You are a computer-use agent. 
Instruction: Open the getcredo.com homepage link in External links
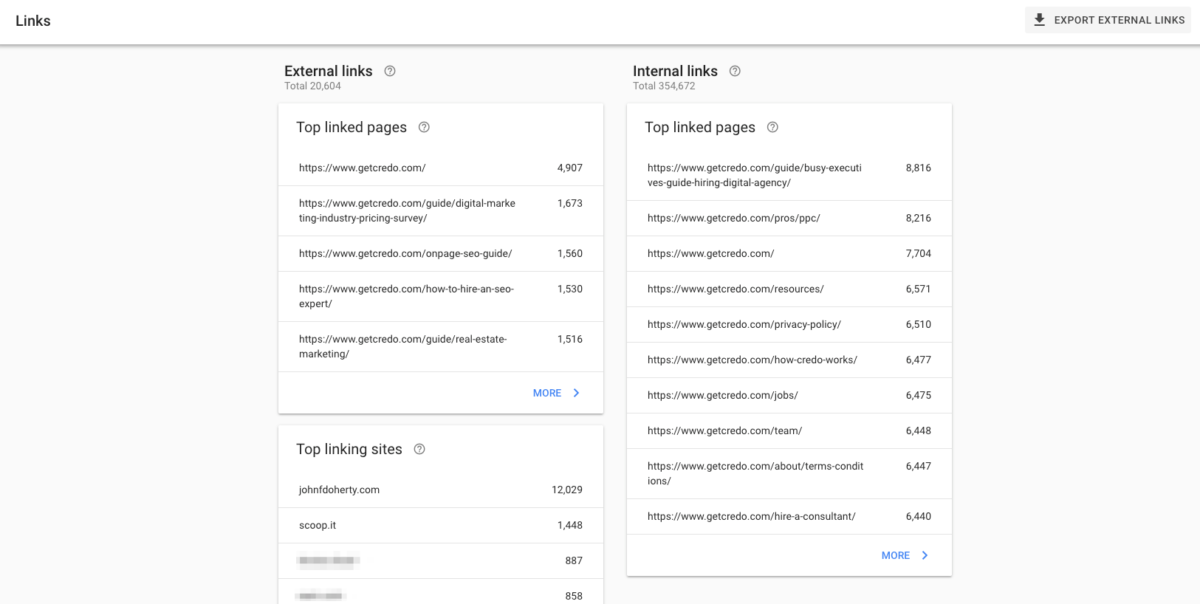pos(362,168)
